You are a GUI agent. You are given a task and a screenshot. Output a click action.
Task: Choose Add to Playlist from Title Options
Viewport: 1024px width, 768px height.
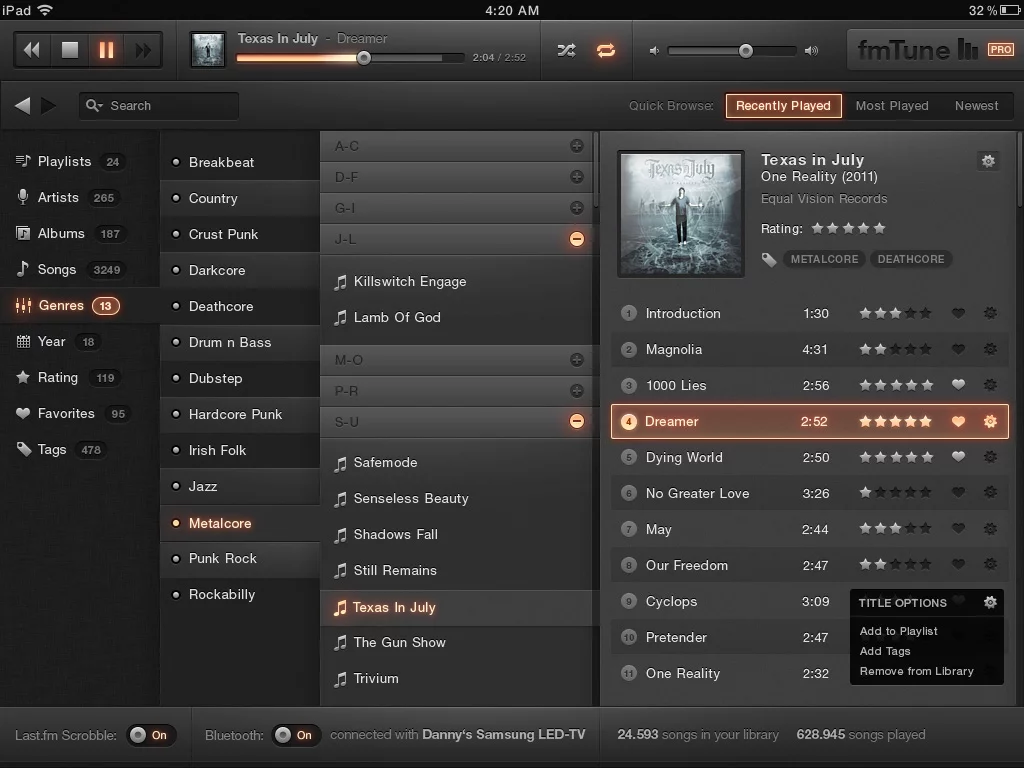click(x=898, y=631)
